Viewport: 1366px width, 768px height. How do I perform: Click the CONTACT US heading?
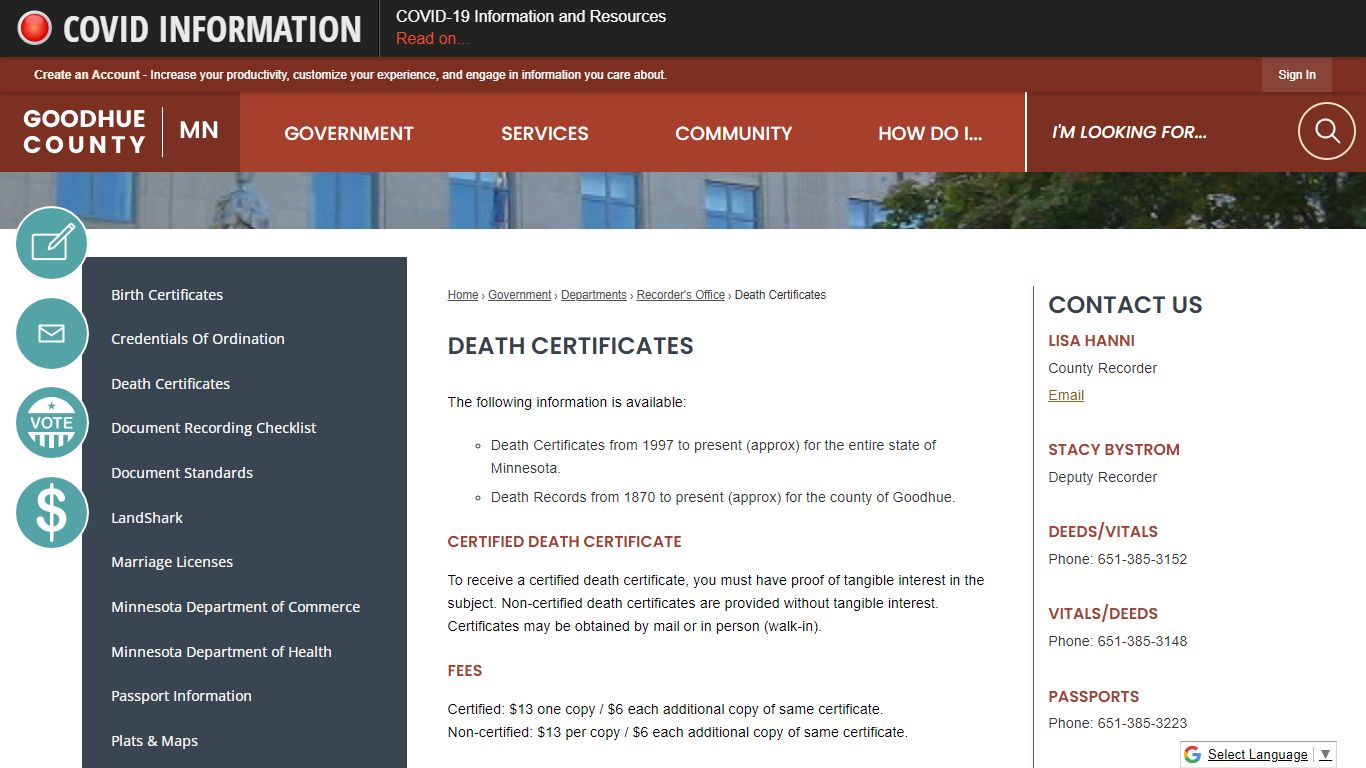[x=1125, y=305]
